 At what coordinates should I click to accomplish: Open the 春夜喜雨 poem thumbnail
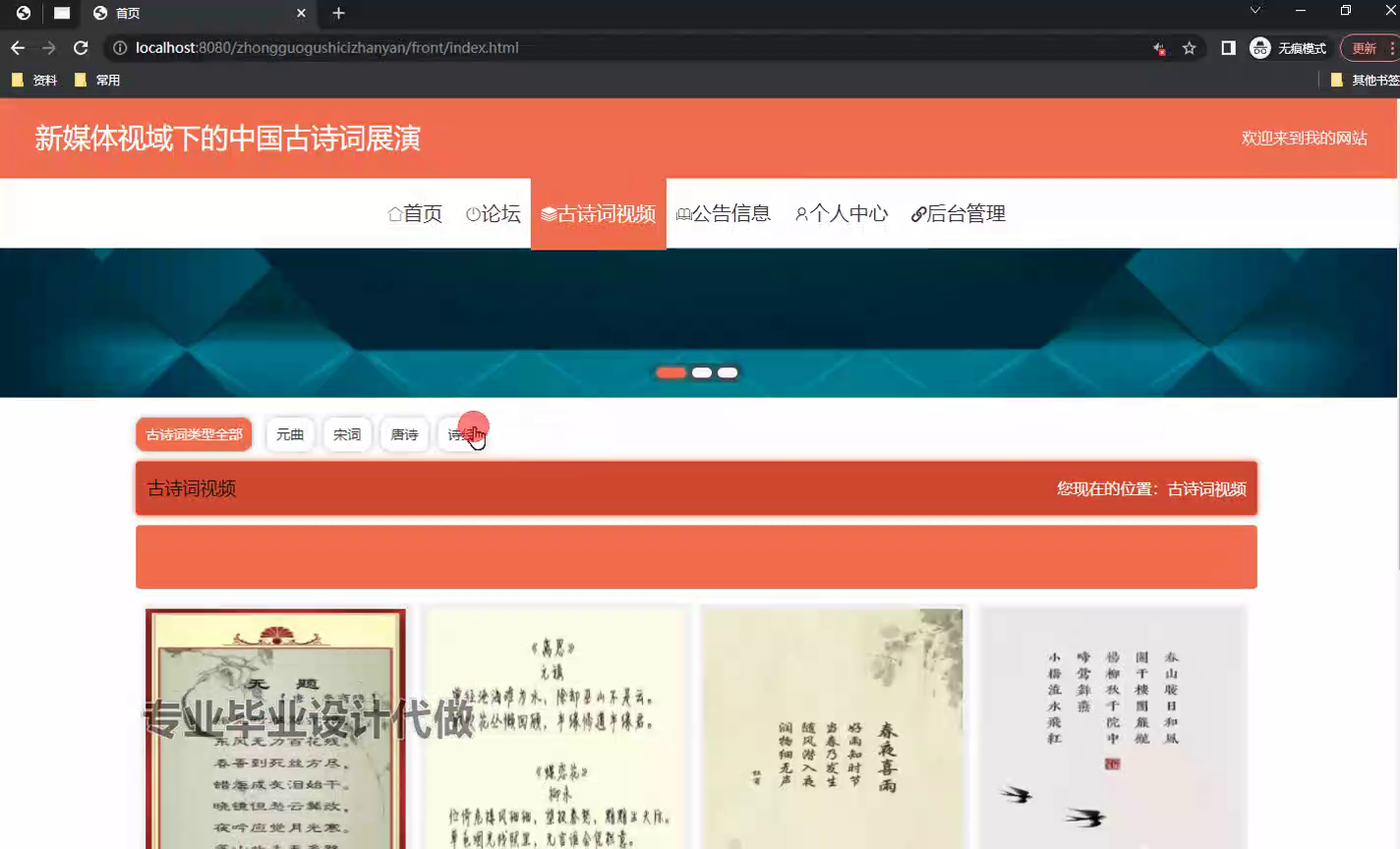coord(833,728)
